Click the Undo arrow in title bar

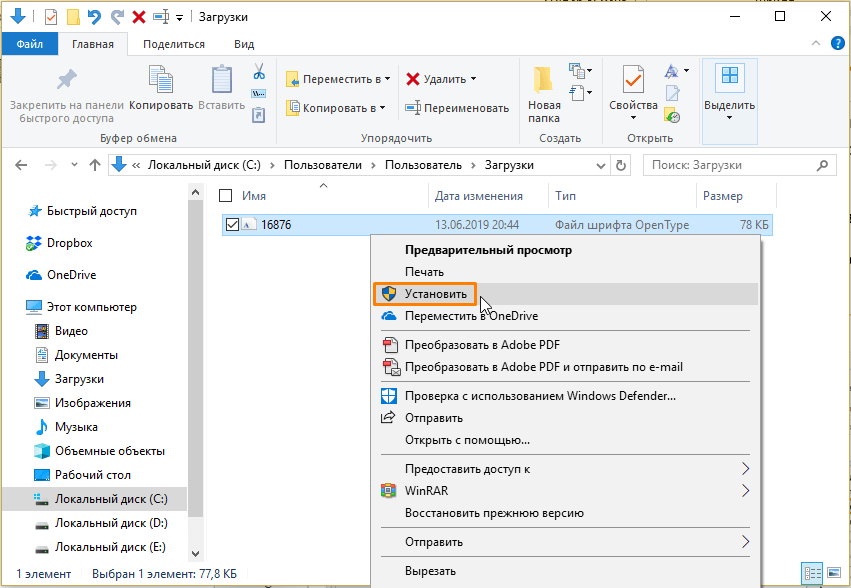[94, 17]
